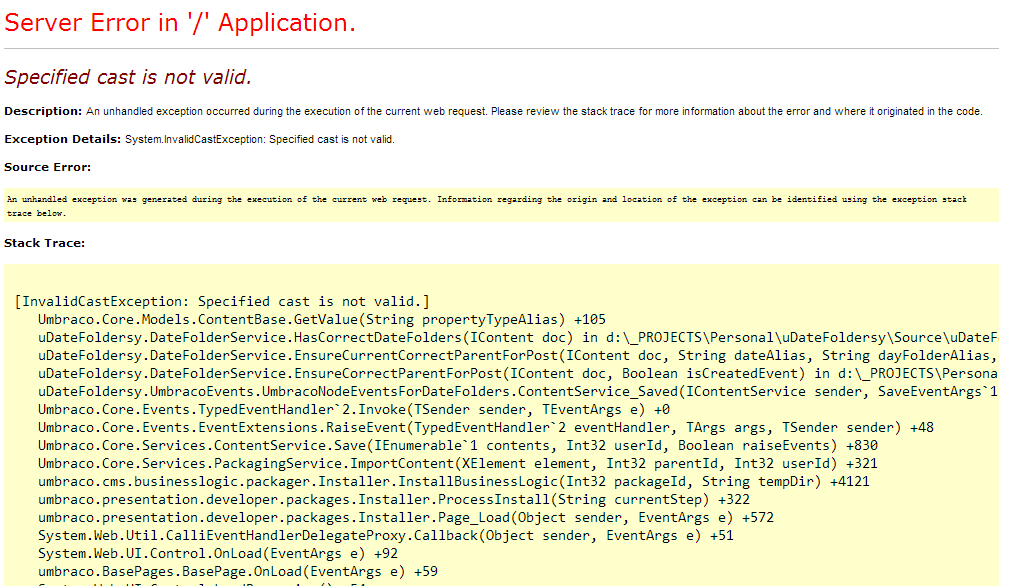Click the ContentService_Saved stack trace line

tap(518, 391)
